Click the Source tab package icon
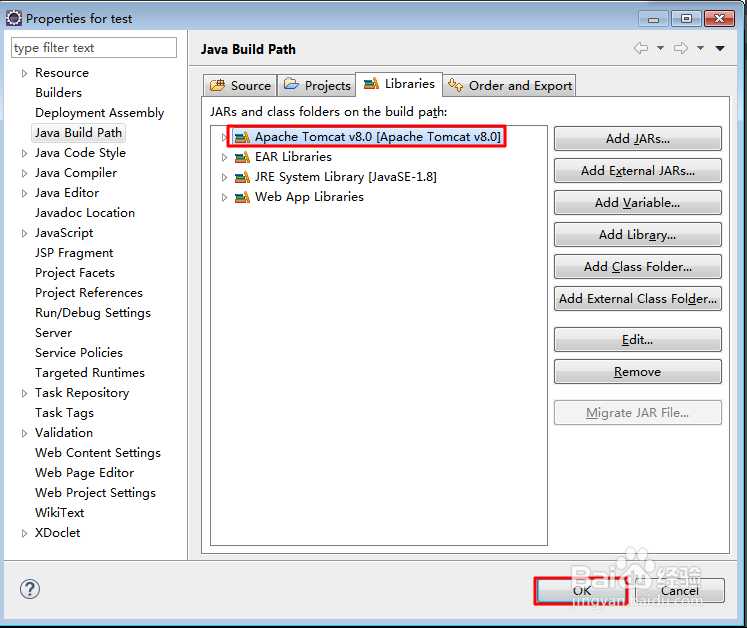Screen dimensions: 747x628 pos(217,85)
